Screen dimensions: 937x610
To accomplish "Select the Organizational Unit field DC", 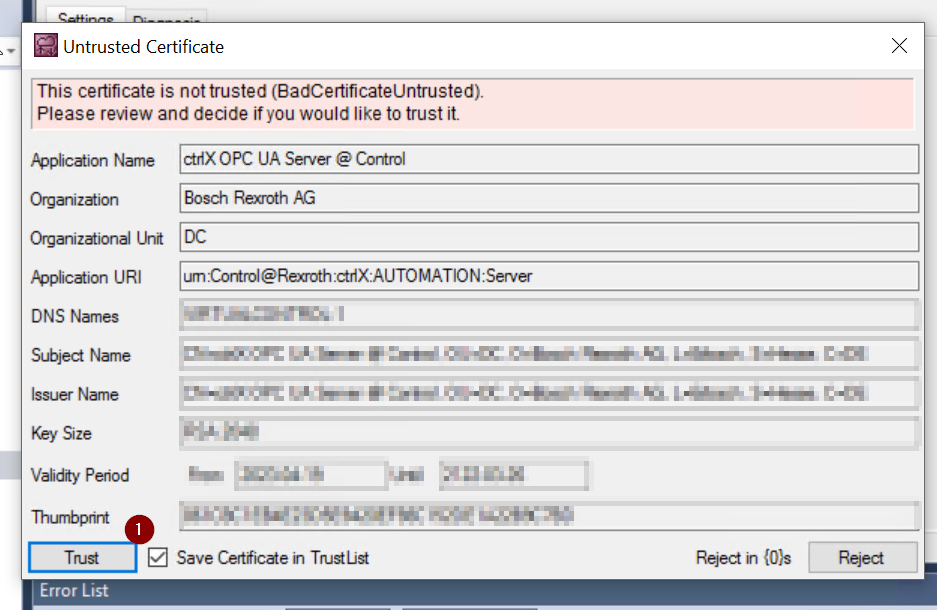I will (549, 237).
